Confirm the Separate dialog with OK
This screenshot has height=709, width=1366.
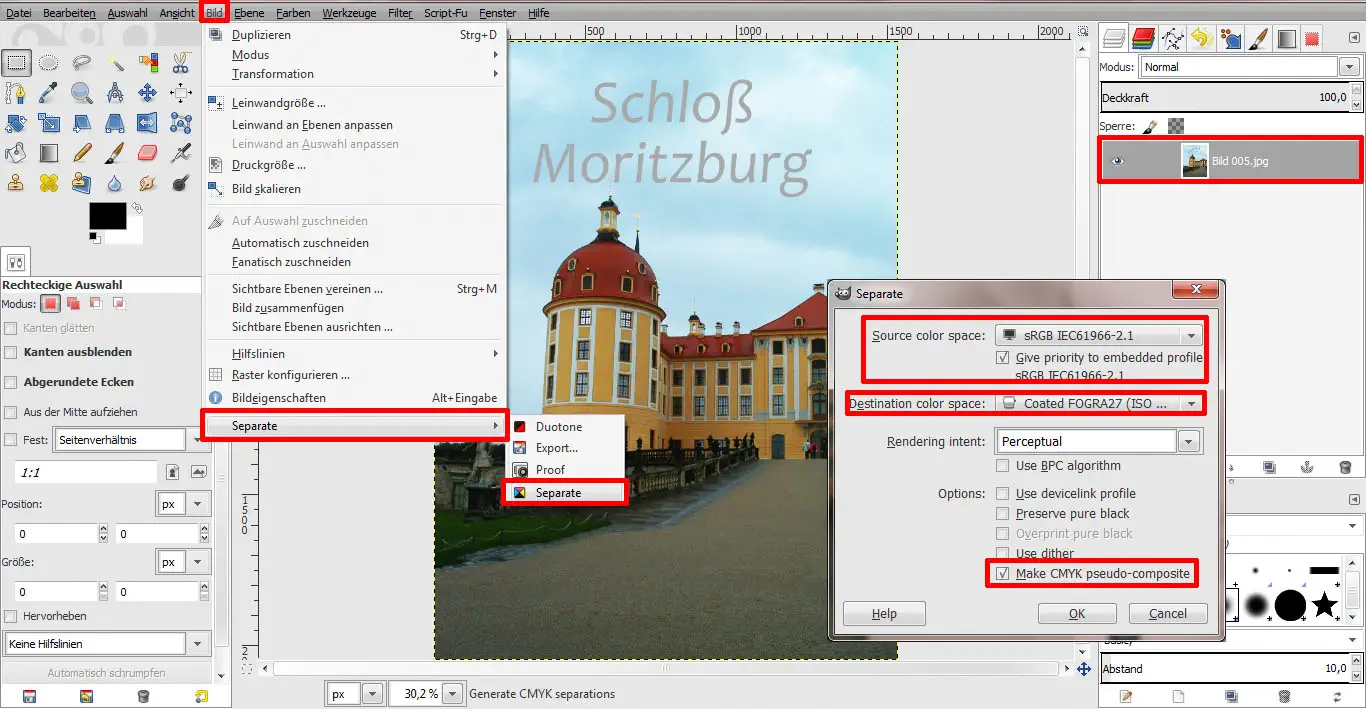[x=1076, y=614]
